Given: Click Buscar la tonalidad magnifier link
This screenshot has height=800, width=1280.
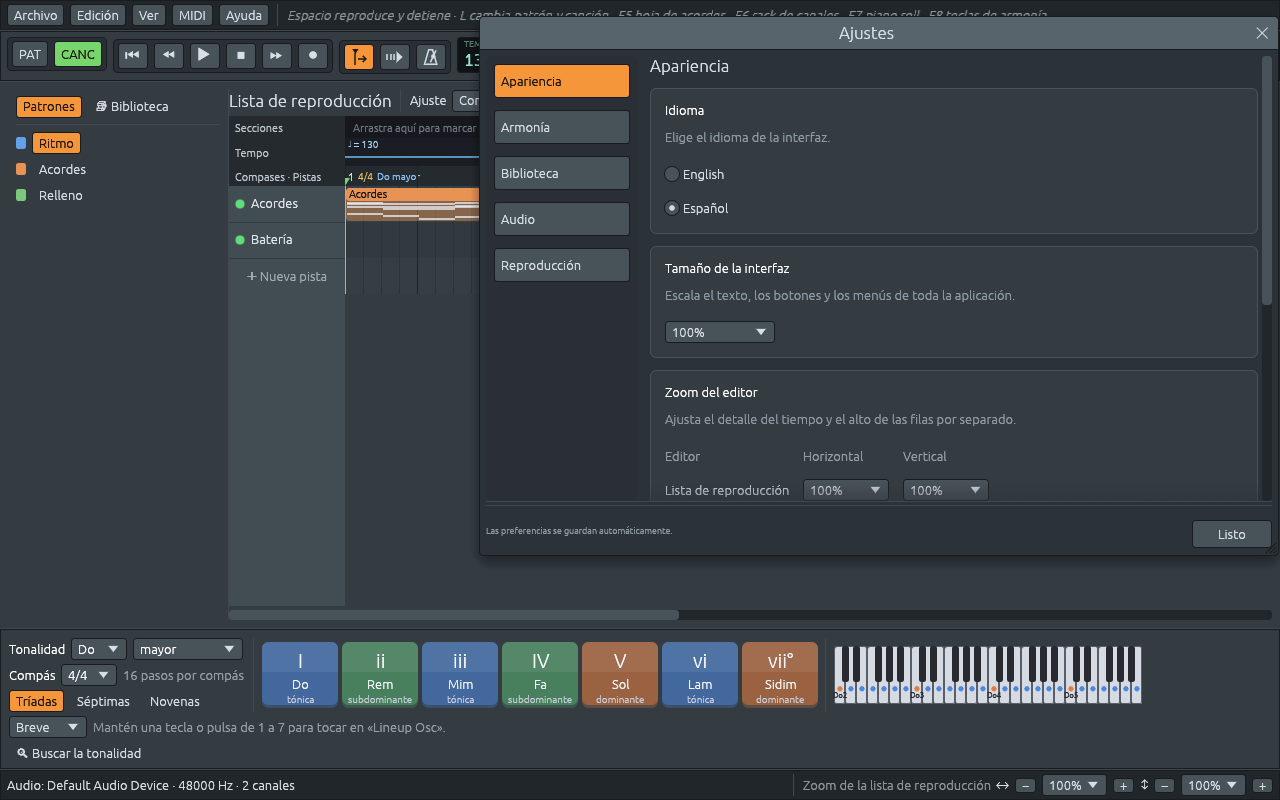Looking at the screenshot, I should pos(79,753).
